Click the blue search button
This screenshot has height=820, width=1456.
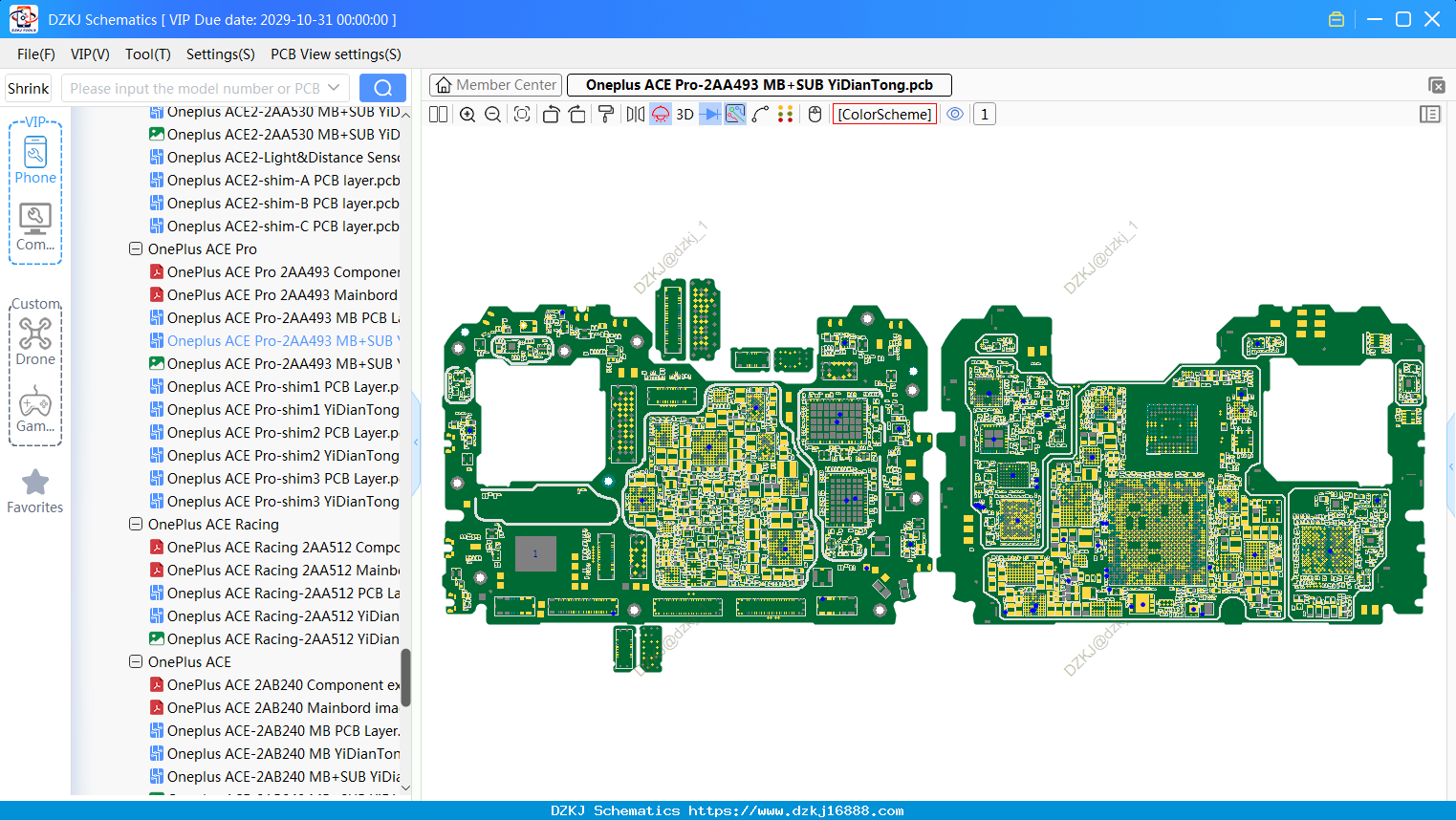click(382, 88)
